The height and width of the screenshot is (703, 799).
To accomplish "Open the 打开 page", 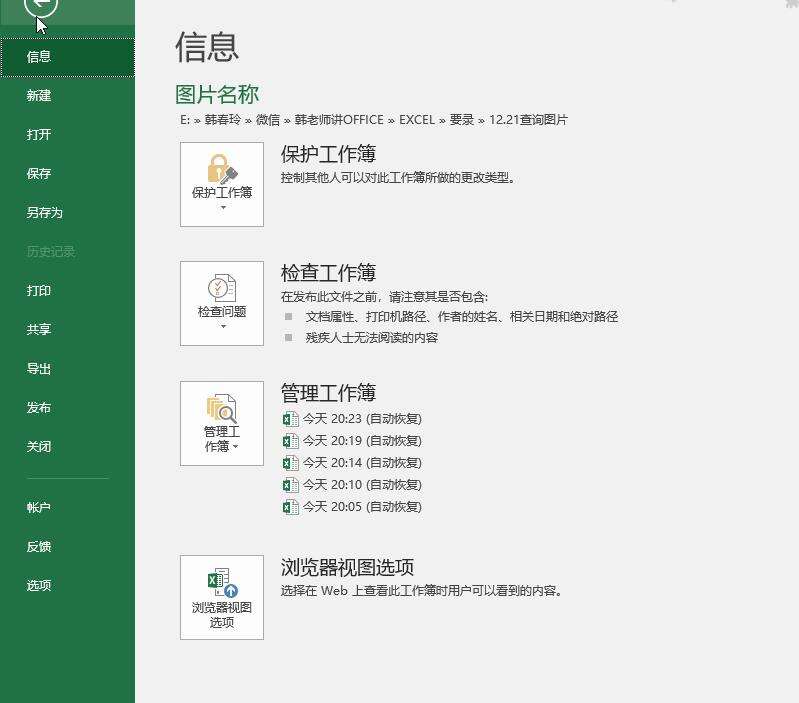I will (x=39, y=134).
